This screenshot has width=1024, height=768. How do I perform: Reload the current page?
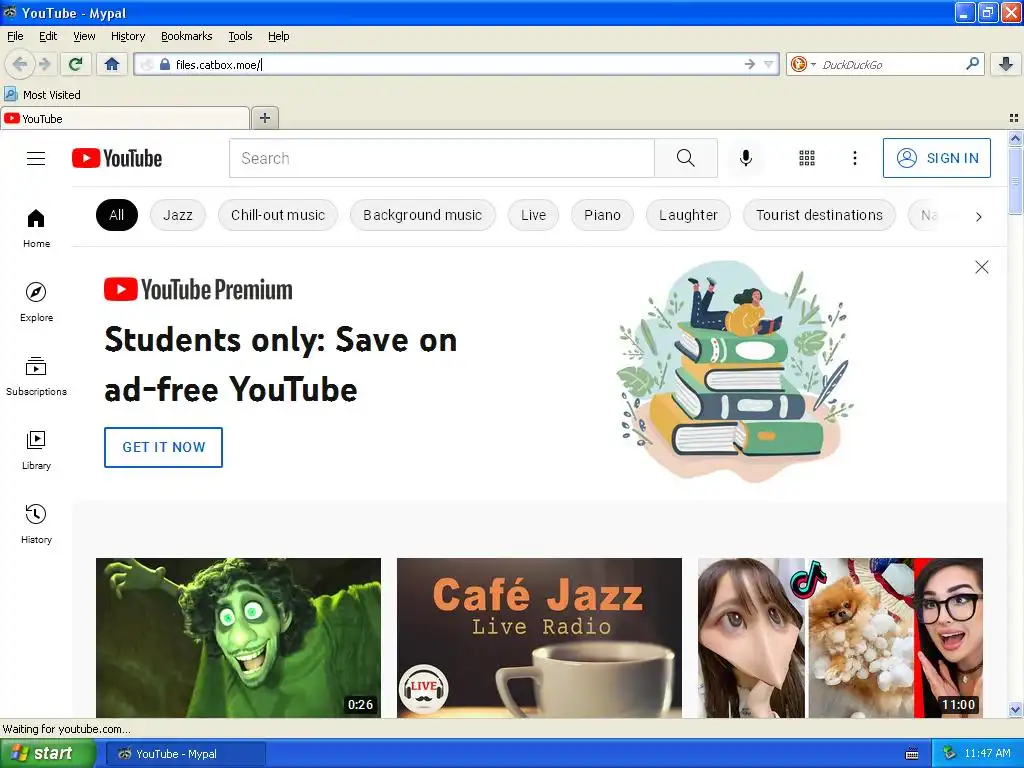pos(75,64)
